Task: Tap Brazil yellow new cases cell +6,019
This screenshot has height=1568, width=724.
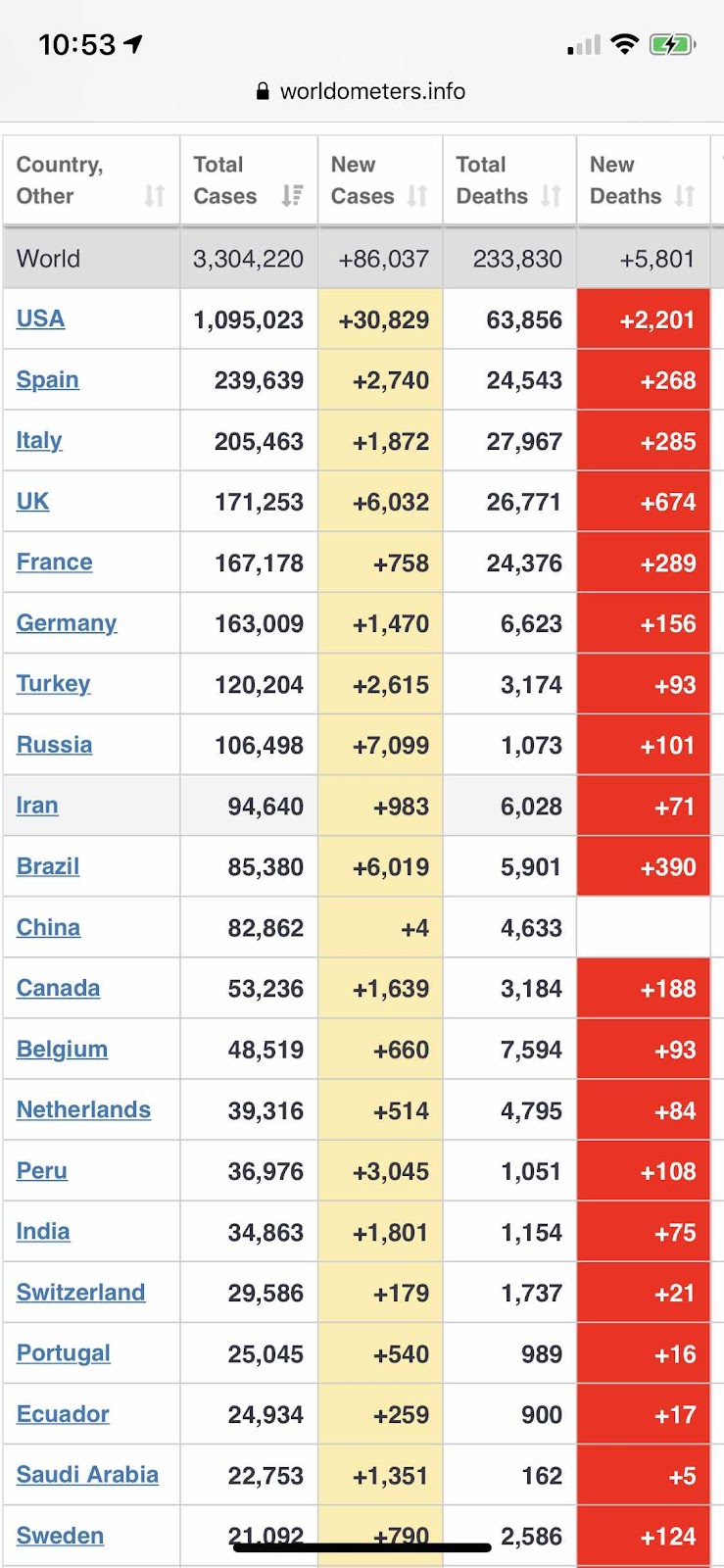Action: click(x=380, y=867)
